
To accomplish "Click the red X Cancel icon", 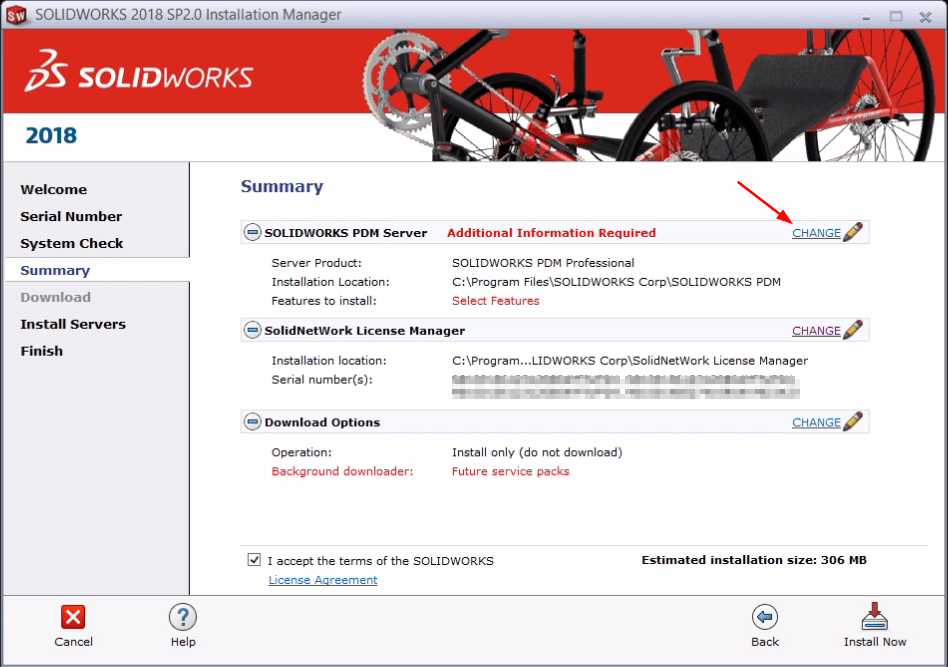I will click(x=73, y=617).
